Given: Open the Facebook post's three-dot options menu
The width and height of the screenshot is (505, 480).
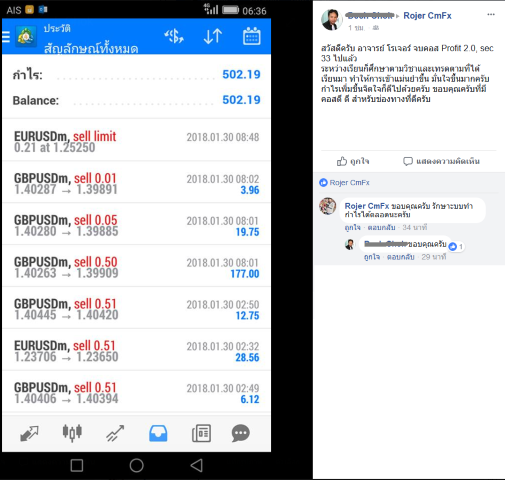Looking at the screenshot, I should [x=491, y=15].
